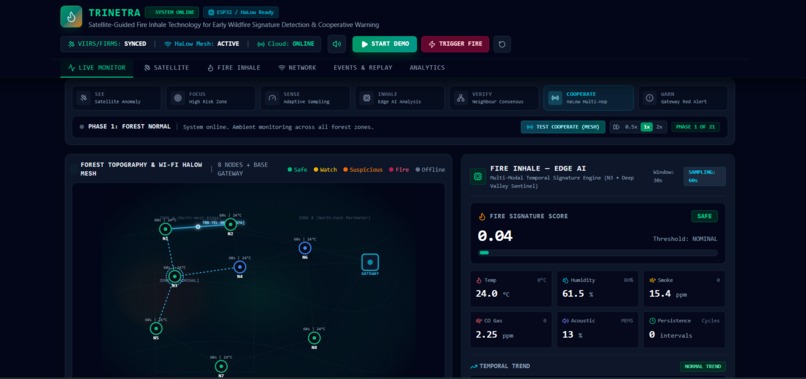806x379 pixels.
Task: Click the SEE Satellite Anomaly step icon
Action: coord(83,98)
